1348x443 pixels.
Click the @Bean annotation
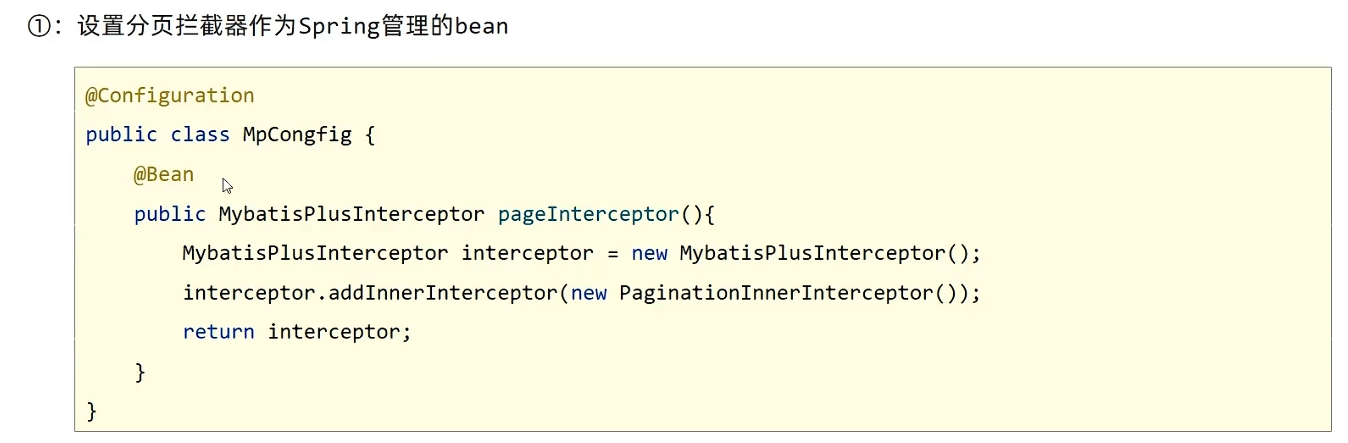pos(164,175)
